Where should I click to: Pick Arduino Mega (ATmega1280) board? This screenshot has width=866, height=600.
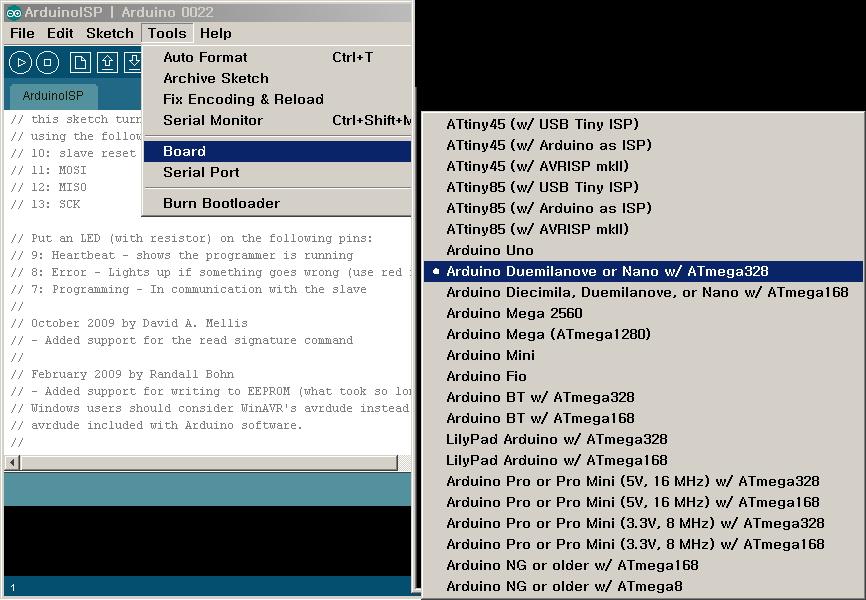[x=643, y=334]
